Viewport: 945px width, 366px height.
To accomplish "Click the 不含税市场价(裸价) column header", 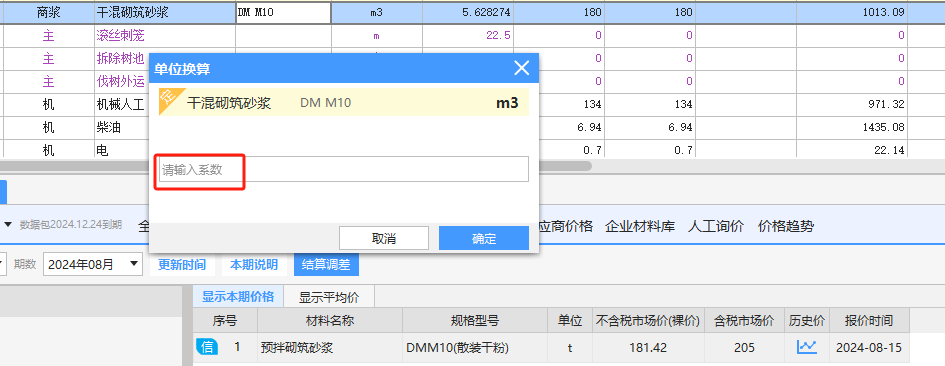I will [x=648, y=320].
